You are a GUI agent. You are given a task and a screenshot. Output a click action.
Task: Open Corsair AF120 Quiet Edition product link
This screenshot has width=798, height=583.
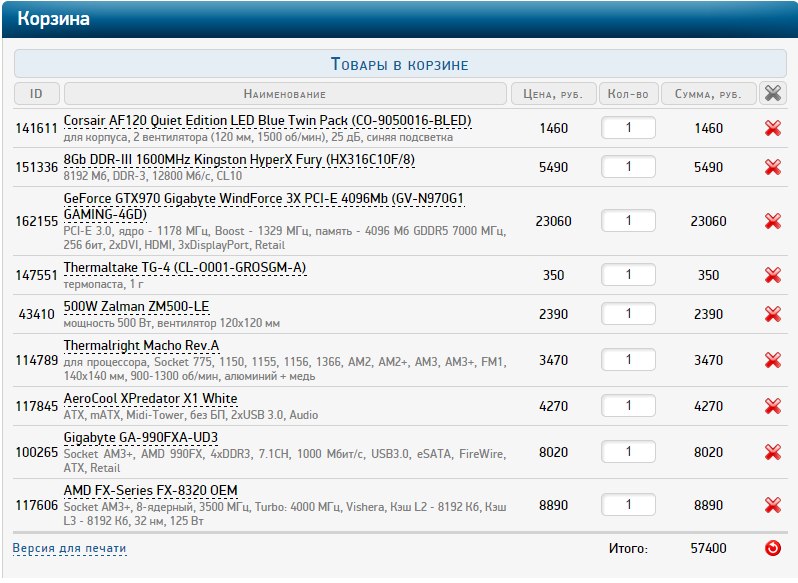(x=267, y=121)
